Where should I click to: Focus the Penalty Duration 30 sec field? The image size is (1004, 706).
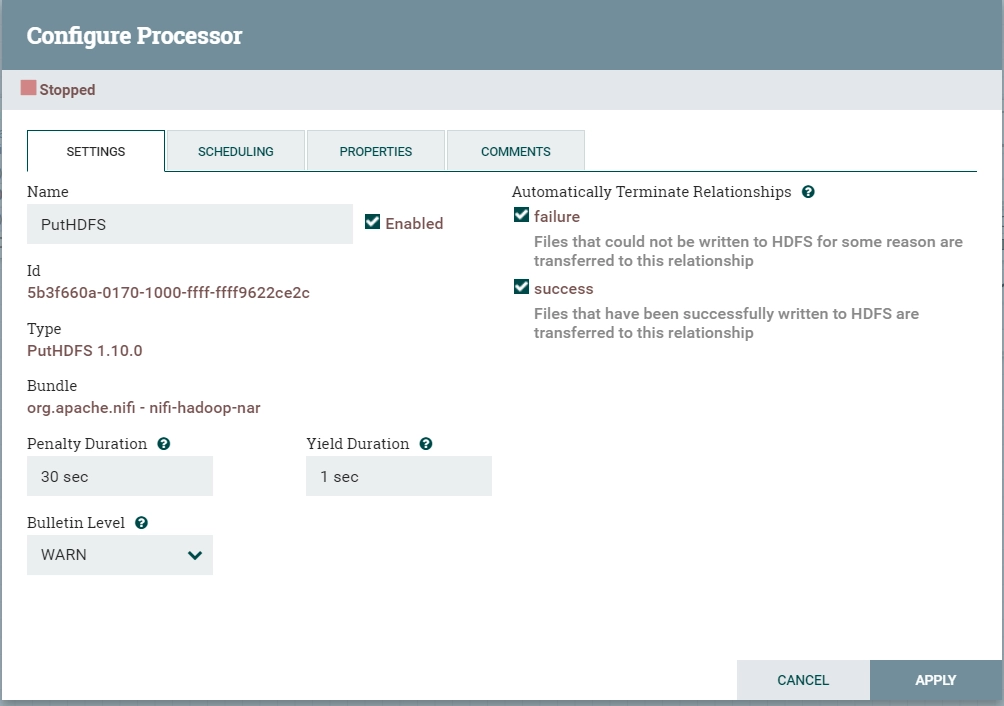coord(120,476)
